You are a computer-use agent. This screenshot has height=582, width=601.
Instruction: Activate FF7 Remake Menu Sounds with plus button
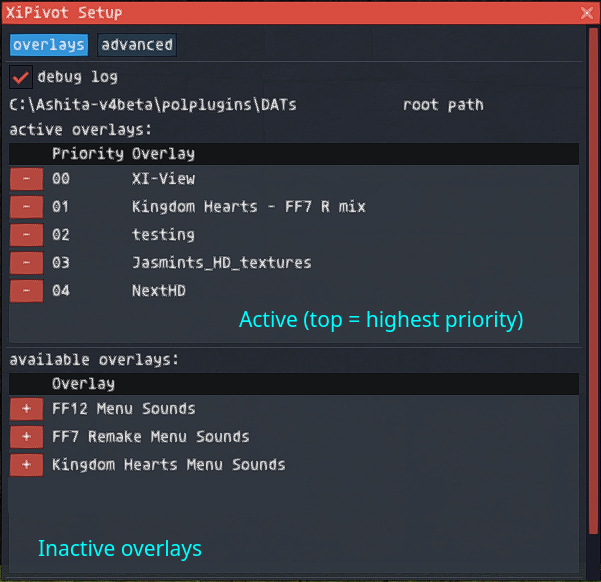[26, 437]
